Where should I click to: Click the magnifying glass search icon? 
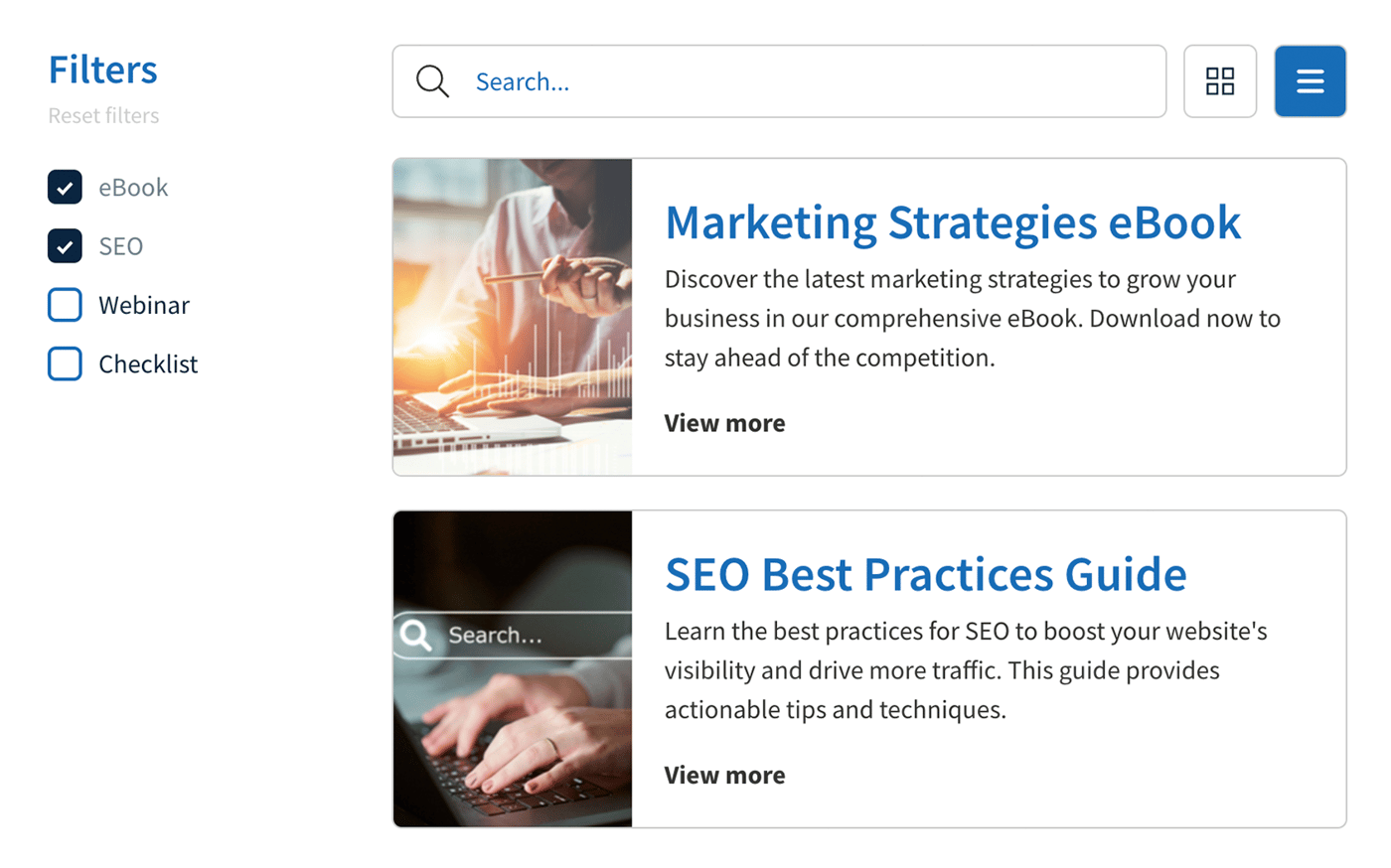432,81
